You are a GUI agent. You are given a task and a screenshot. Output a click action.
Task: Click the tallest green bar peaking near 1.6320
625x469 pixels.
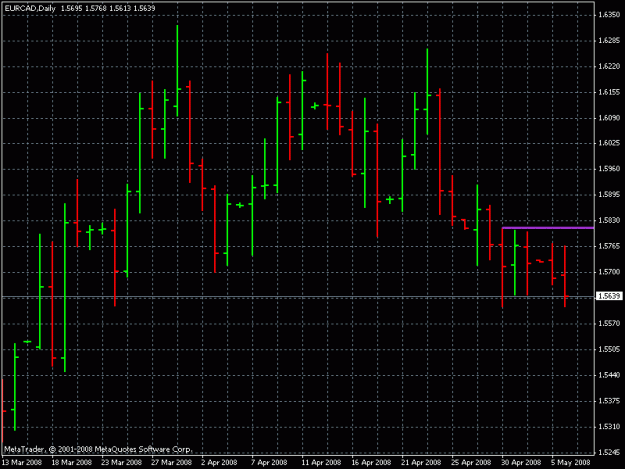pyautogui.click(x=177, y=71)
